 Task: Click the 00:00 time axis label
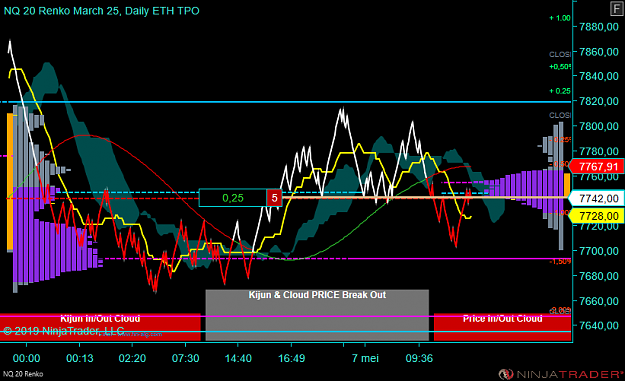(x=26, y=358)
